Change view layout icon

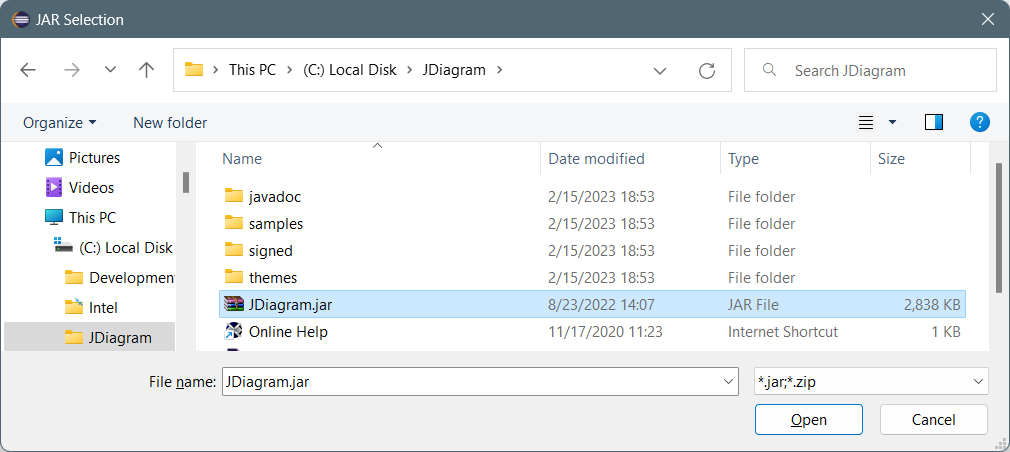(866, 122)
